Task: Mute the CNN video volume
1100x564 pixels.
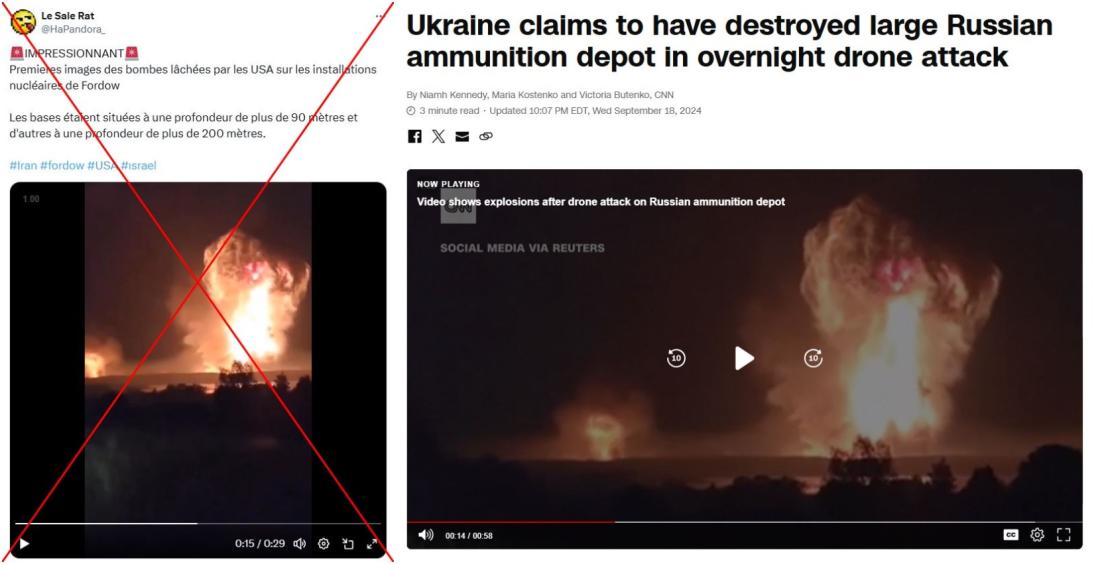Action: (x=426, y=535)
